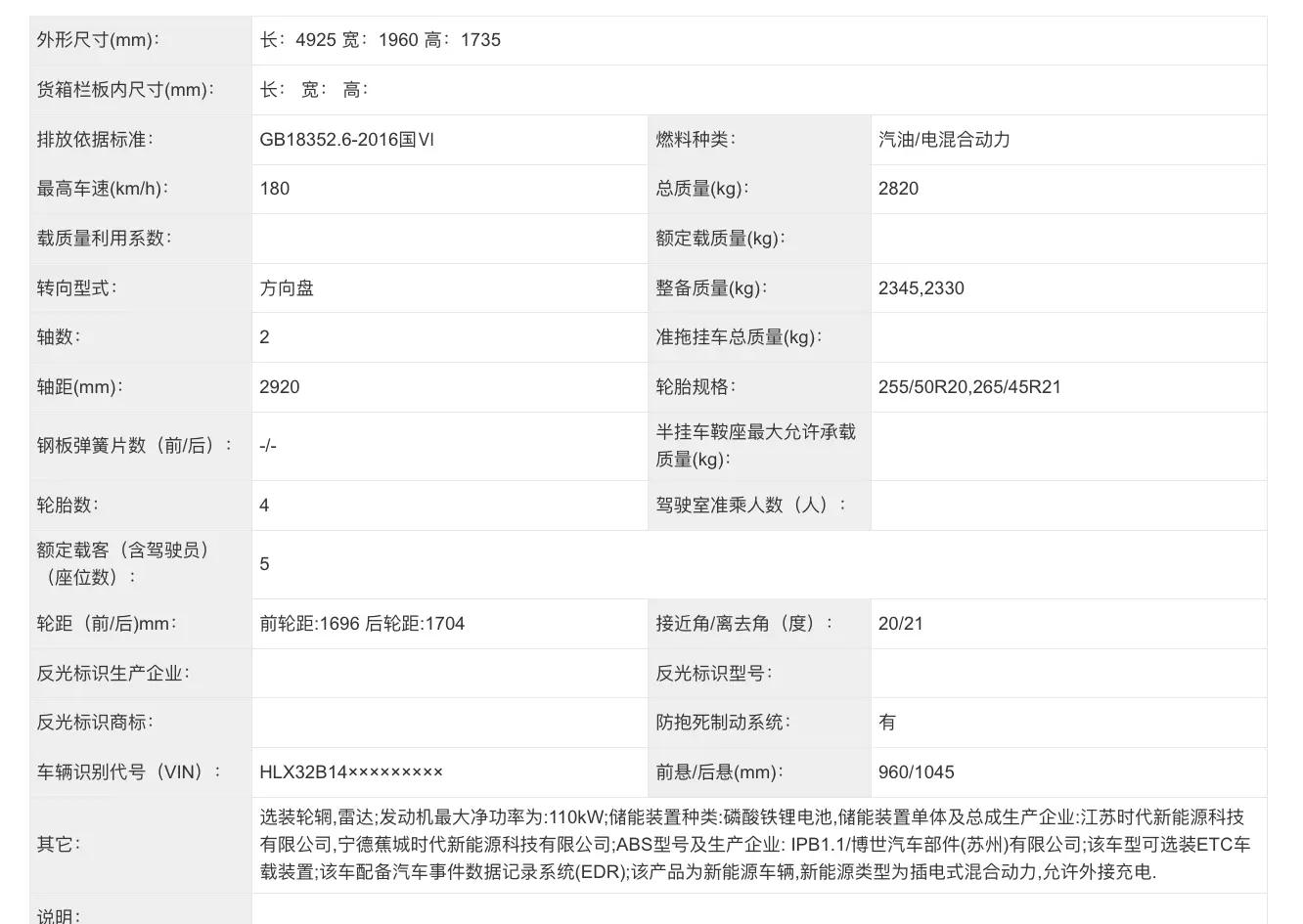Click the 整备质量(kg) label
Screen dimensions: 1303x924
[x=712, y=288]
